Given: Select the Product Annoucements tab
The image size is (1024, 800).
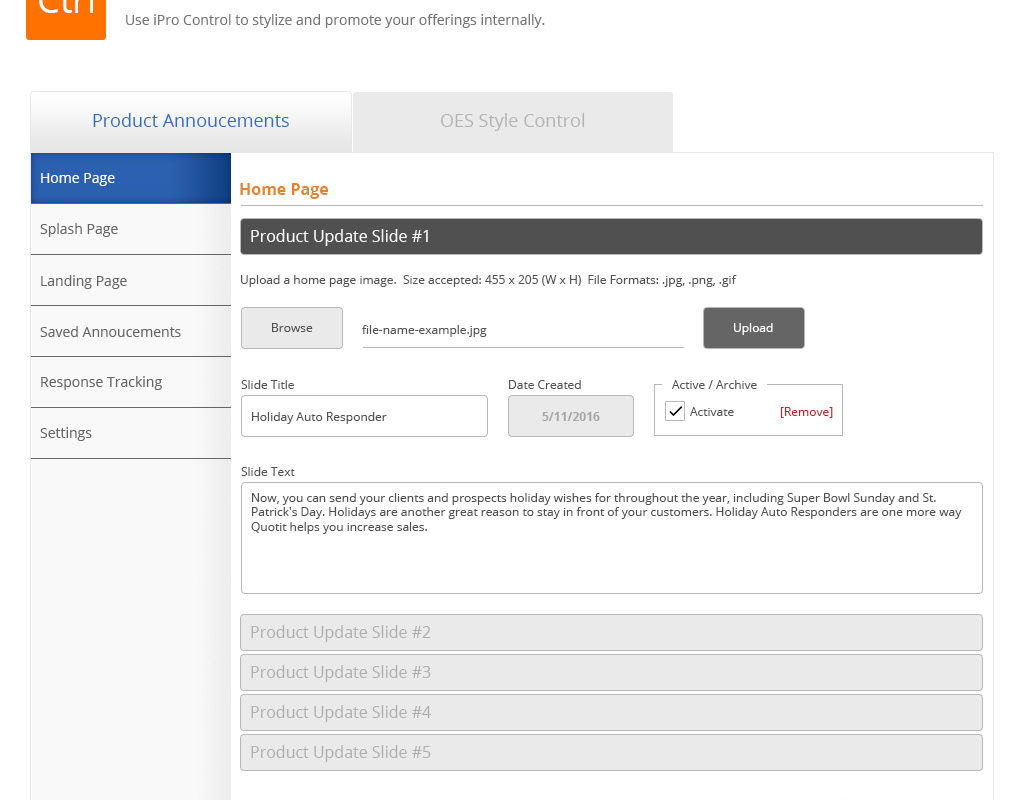Looking at the screenshot, I should tap(190, 121).
